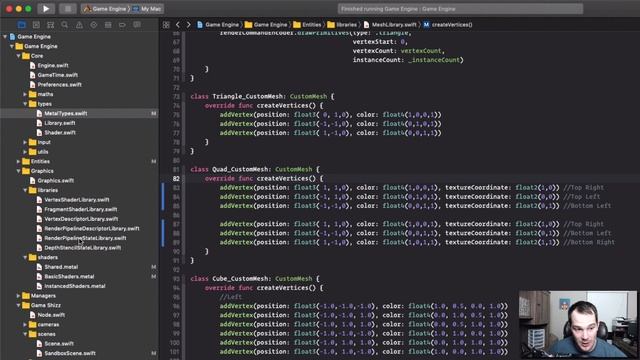This screenshot has width=640, height=360.
Task: Click Entities folder in jump bar
Action: (307, 24)
